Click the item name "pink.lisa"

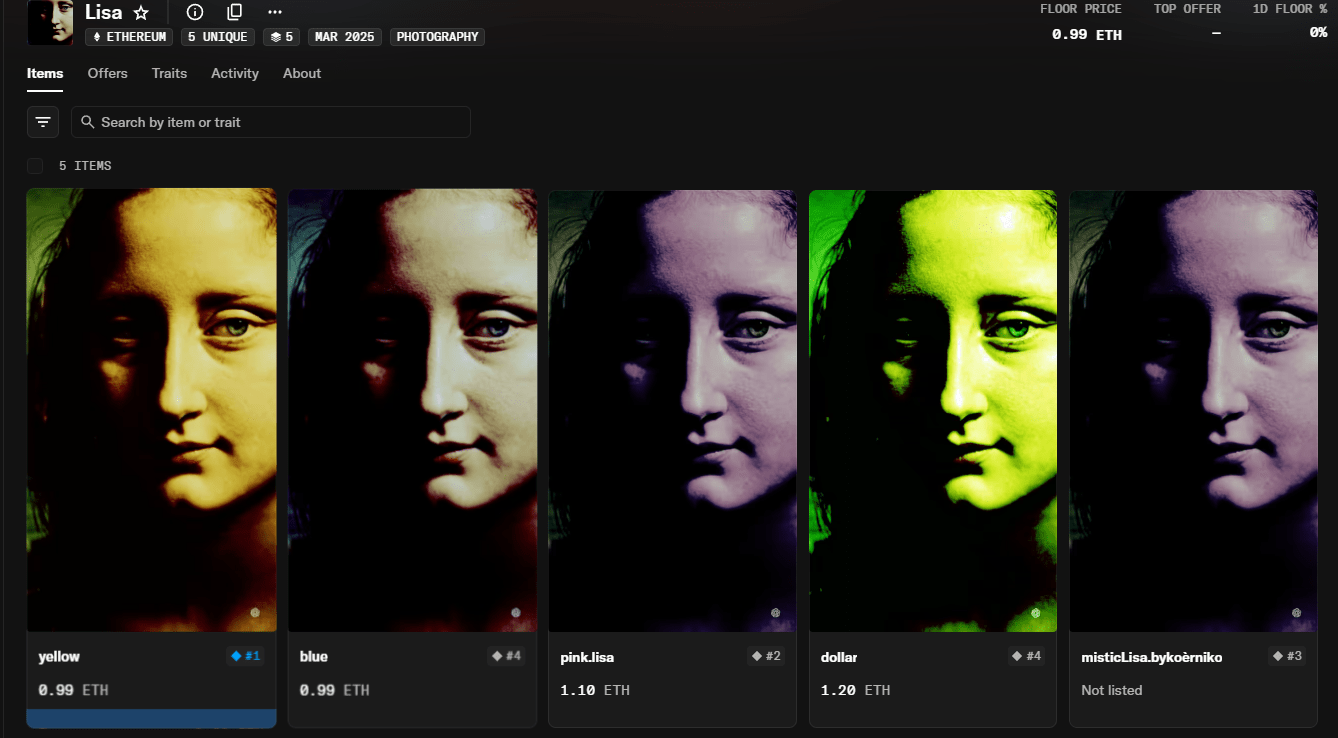[x=587, y=657]
